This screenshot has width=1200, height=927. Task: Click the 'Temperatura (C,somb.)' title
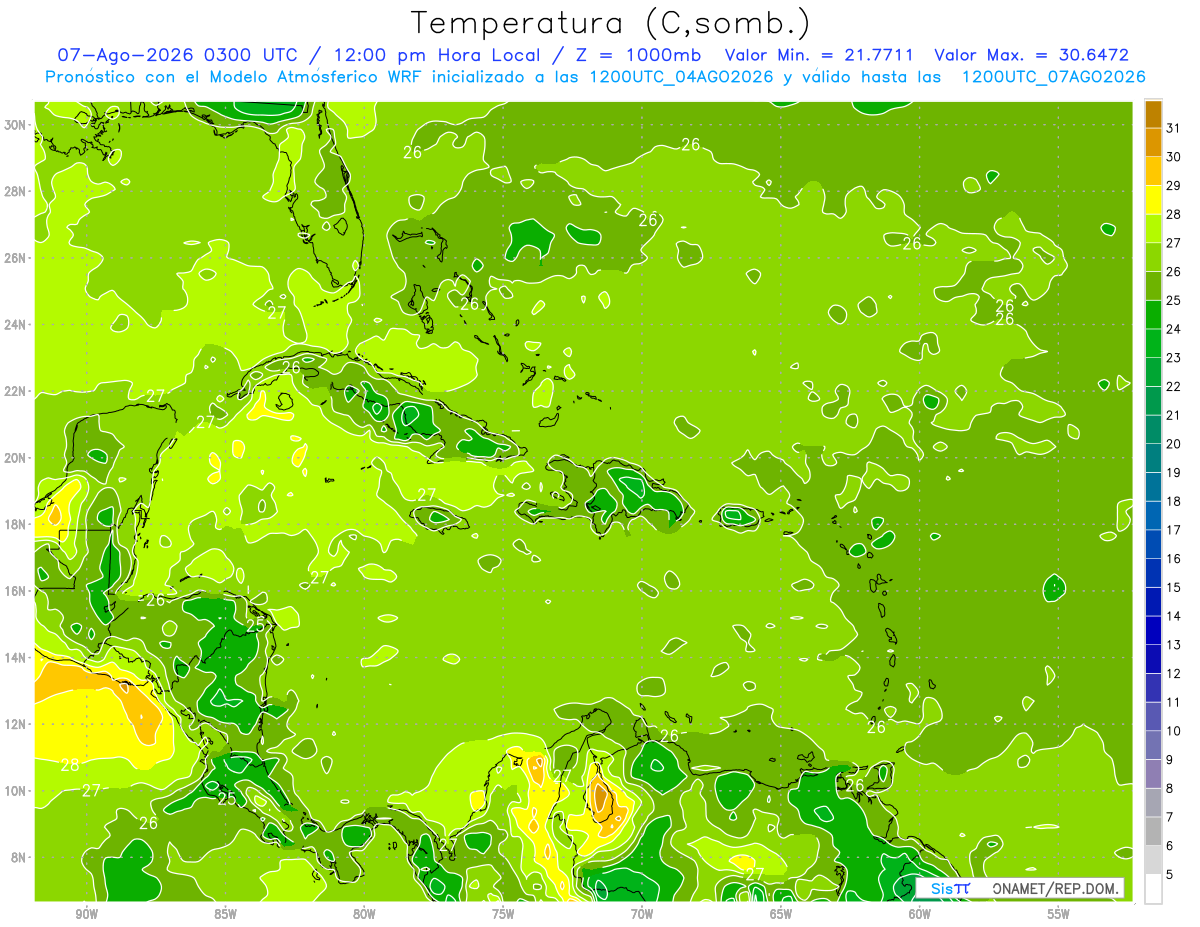coord(612,23)
